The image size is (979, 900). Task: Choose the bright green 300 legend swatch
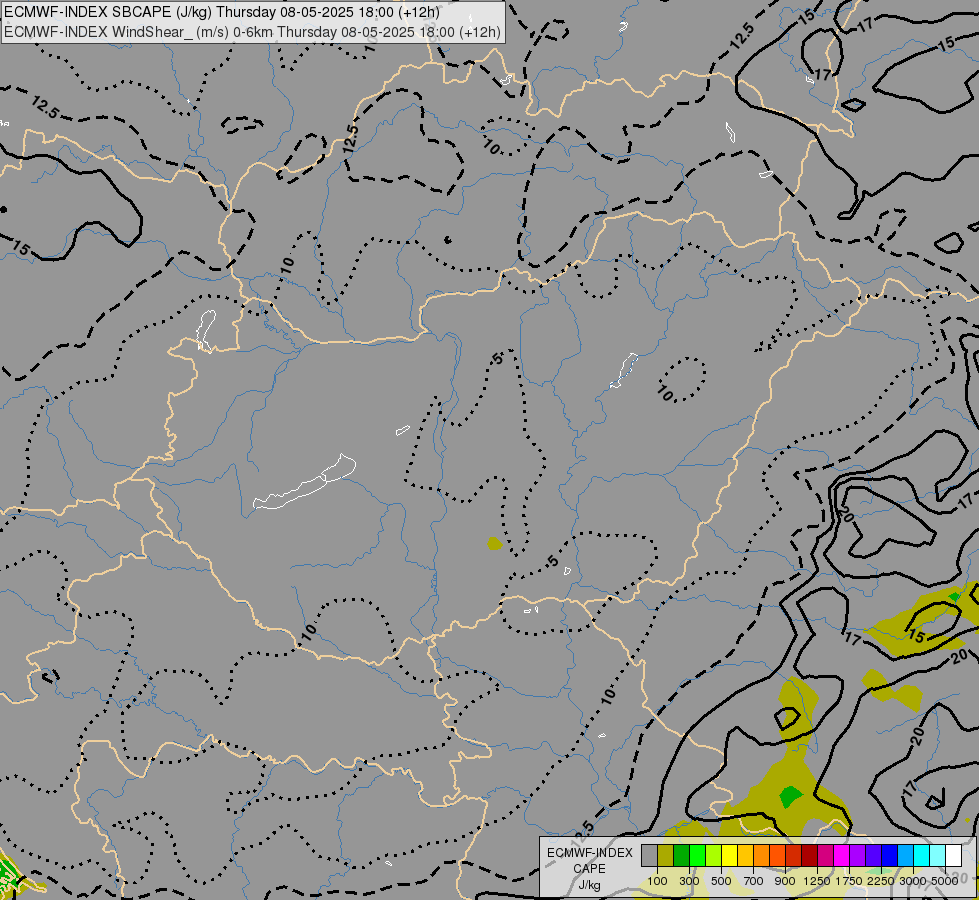[x=697, y=855]
